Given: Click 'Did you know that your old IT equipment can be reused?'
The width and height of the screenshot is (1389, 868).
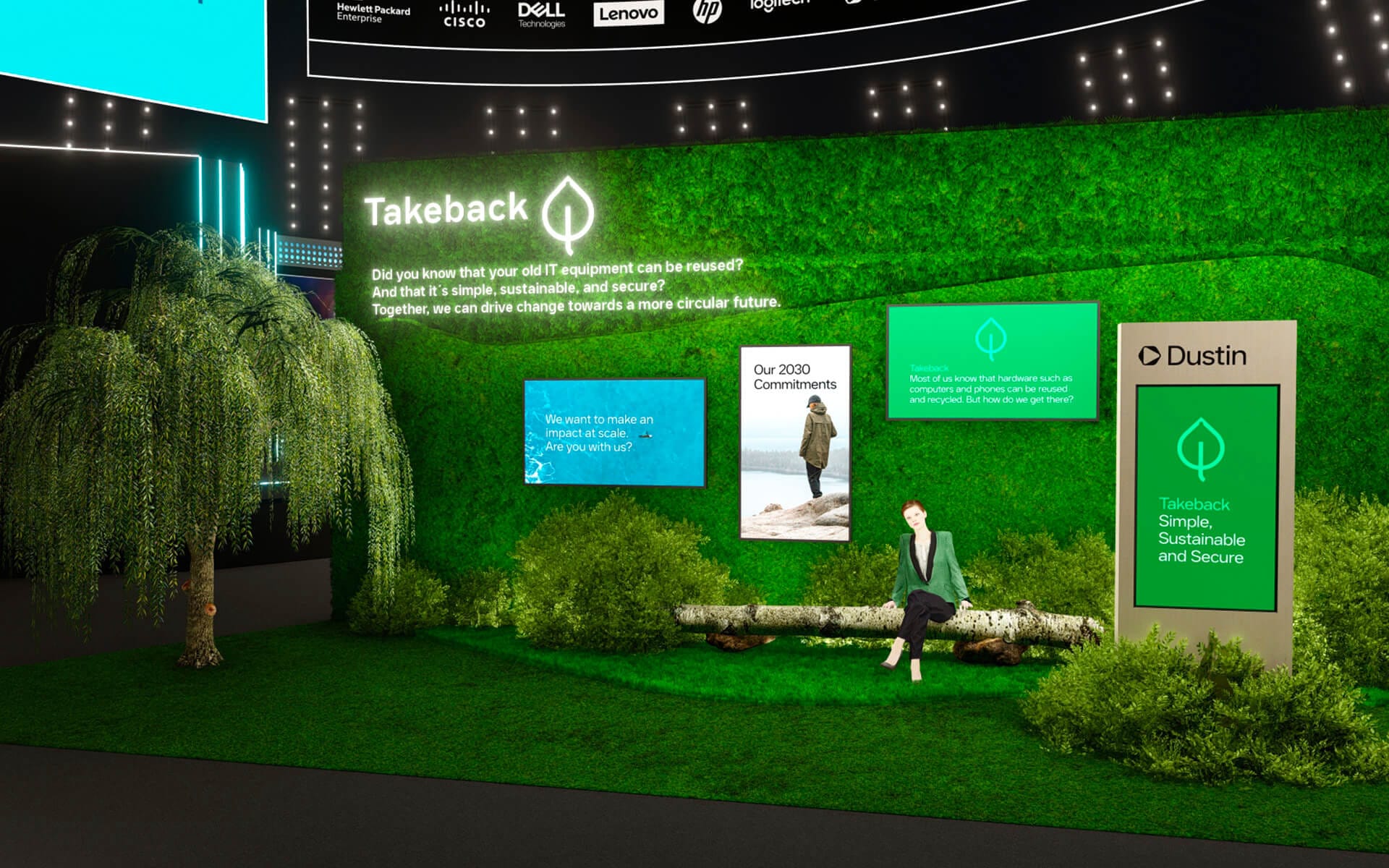Looking at the screenshot, I should (x=557, y=269).
